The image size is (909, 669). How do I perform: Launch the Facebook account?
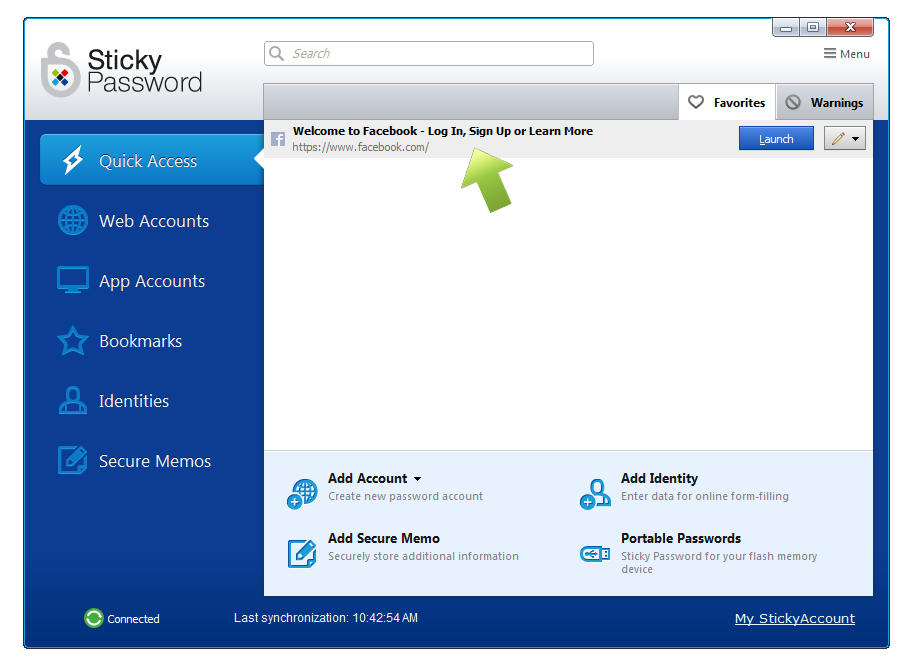(x=776, y=139)
